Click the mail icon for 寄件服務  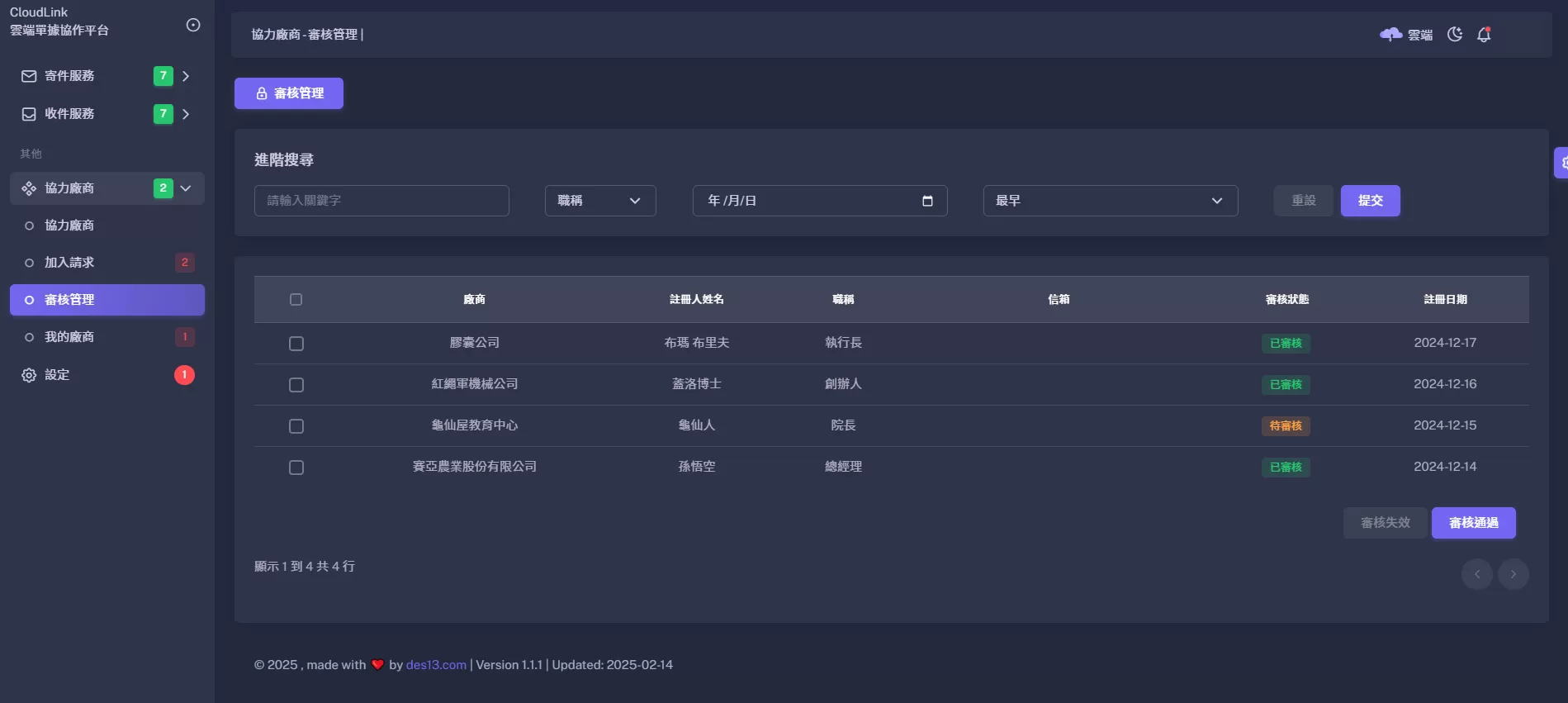pyautogui.click(x=29, y=76)
